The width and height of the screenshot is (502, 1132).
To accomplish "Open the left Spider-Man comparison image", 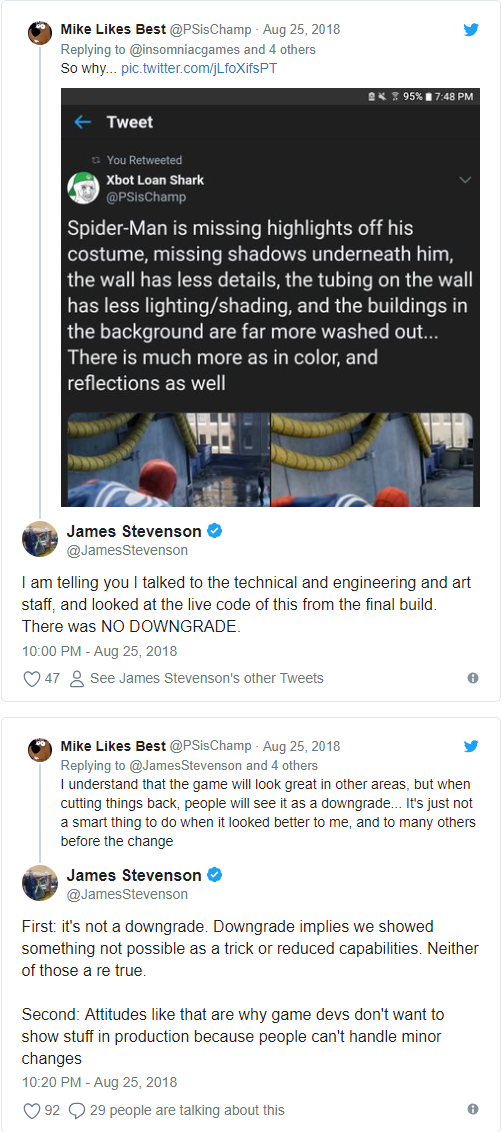I will (168, 459).
